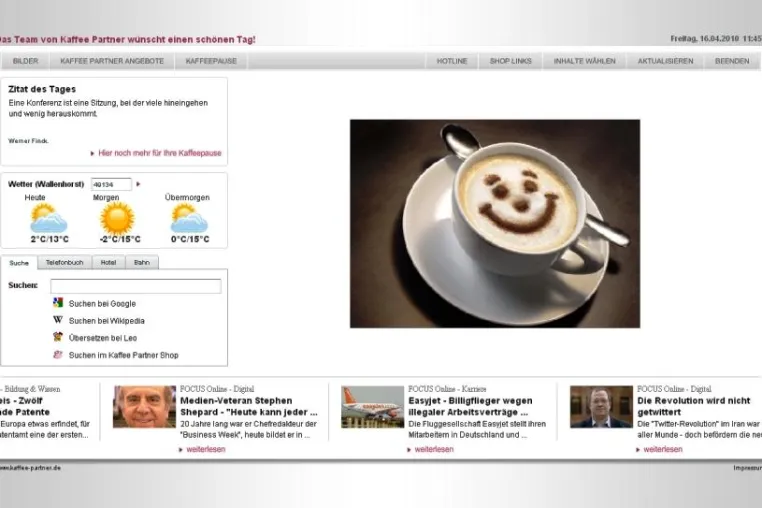Click the author name Werner Finck

[x=28, y=141]
